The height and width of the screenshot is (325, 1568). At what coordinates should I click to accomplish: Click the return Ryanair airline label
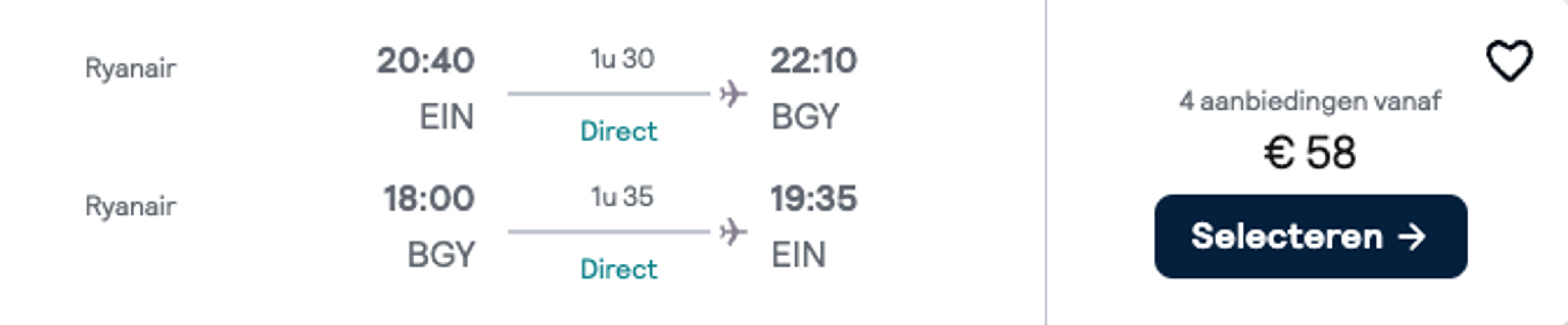click(130, 206)
